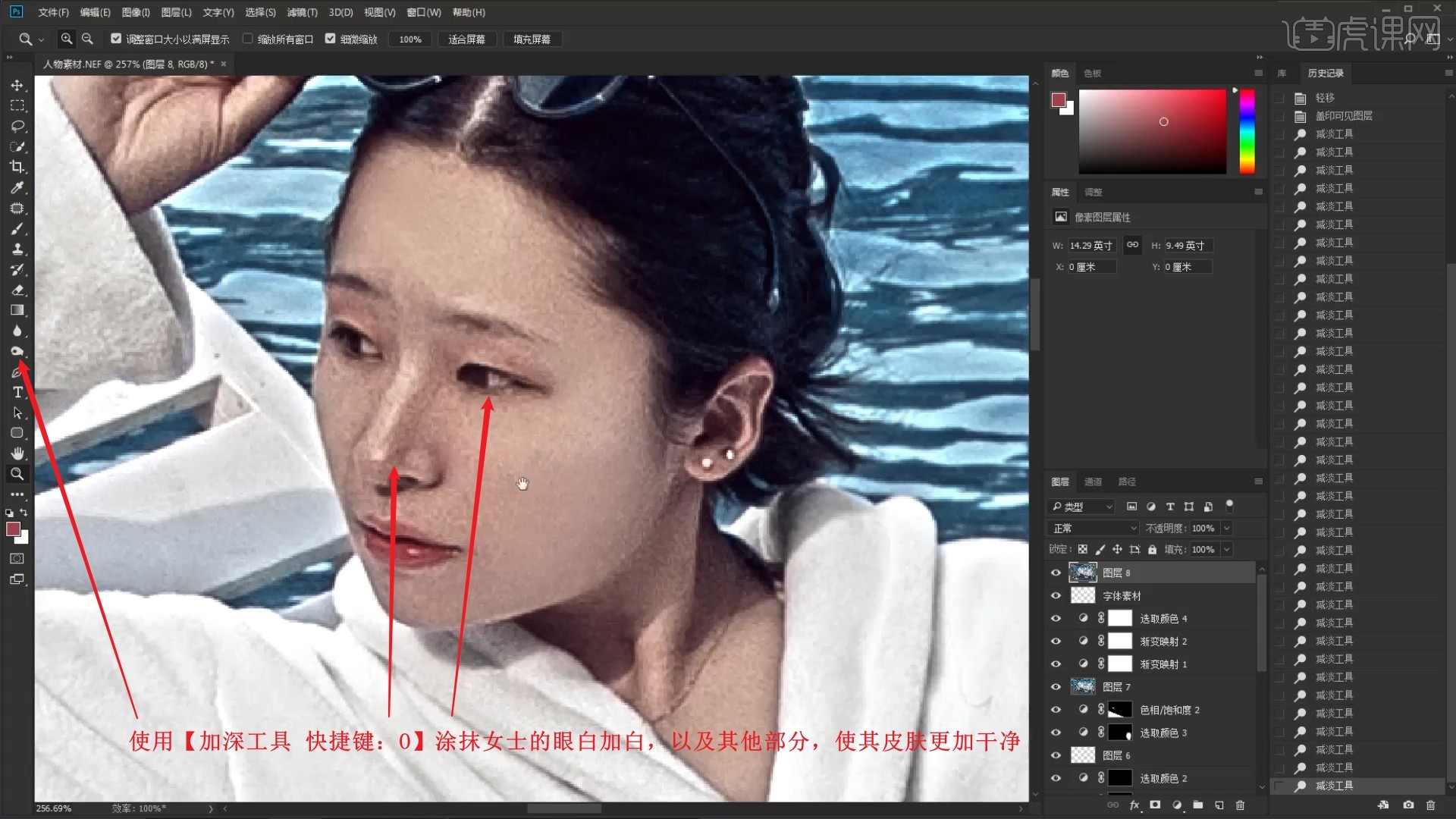1456x819 pixels.
Task: Click the zoom out magnifier icon
Action: (x=87, y=39)
